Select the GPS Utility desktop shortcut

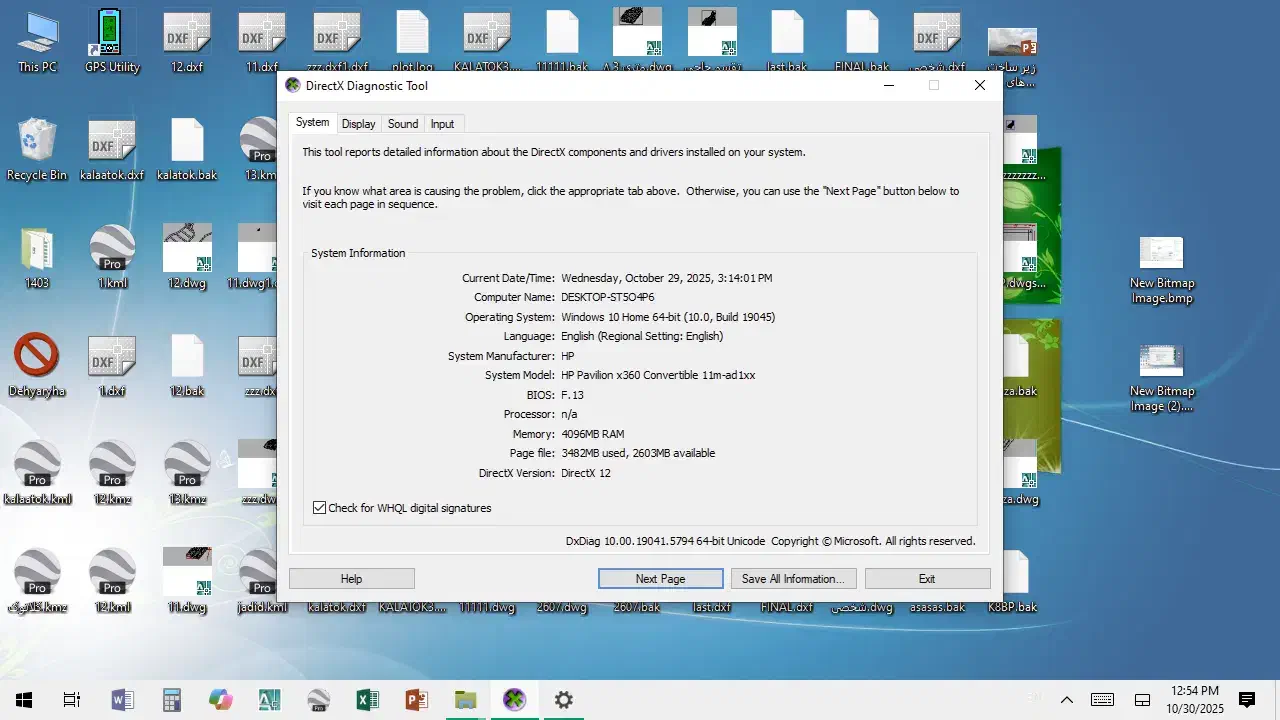pyautogui.click(x=112, y=42)
